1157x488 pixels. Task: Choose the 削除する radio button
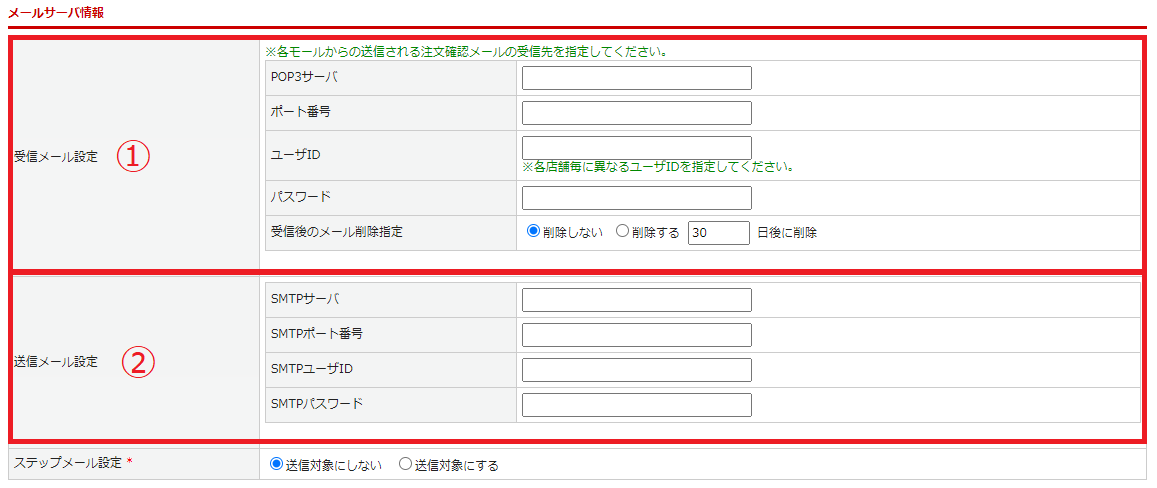click(x=623, y=232)
